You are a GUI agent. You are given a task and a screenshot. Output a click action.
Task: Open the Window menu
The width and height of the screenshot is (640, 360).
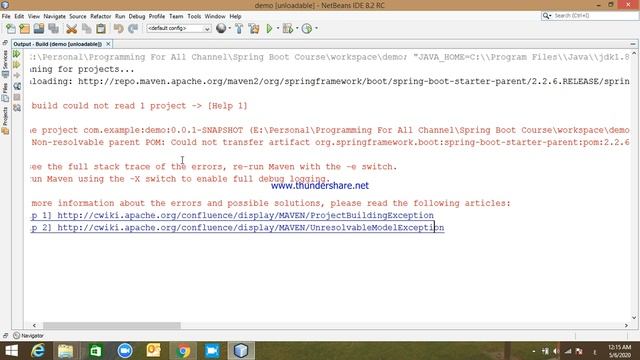click(215, 16)
